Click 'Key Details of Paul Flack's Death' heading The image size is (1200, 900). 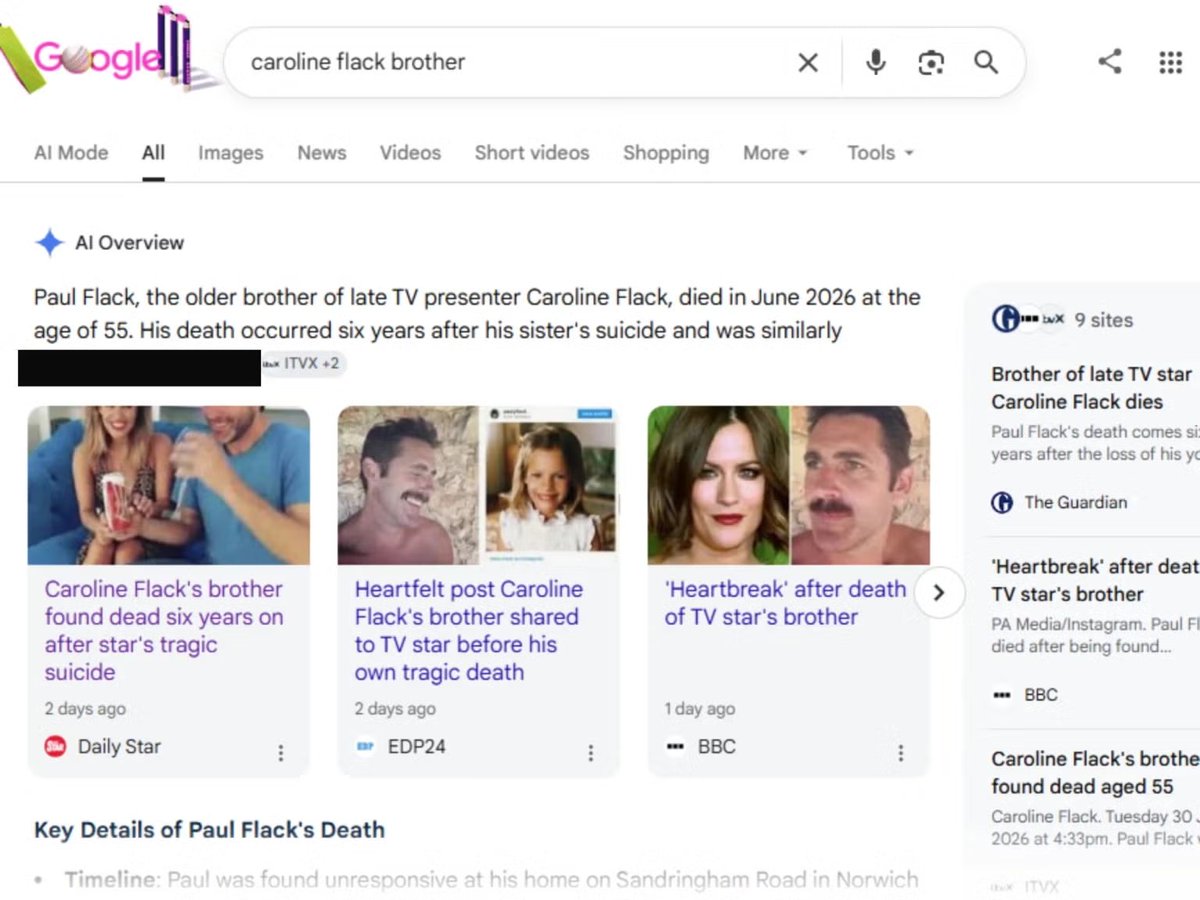pyautogui.click(x=209, y=830)
